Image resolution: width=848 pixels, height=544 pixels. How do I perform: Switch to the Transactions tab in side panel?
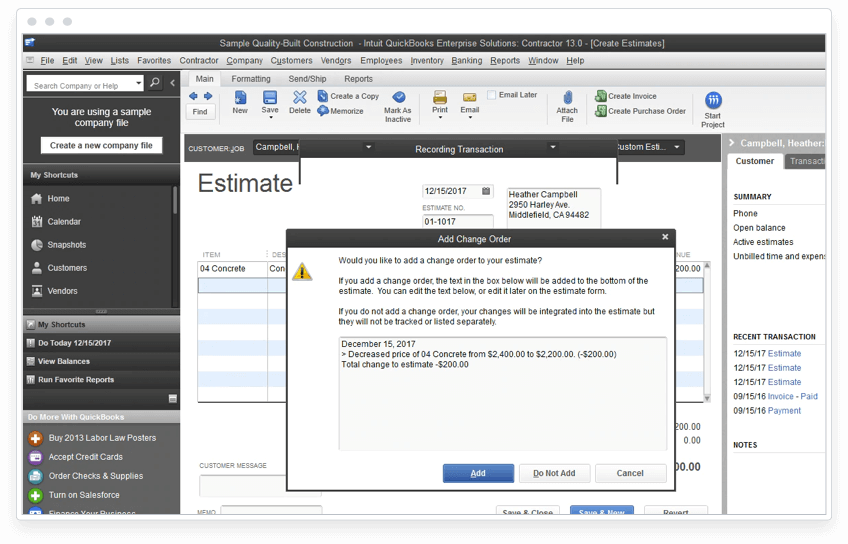click(x=805, y=161)
